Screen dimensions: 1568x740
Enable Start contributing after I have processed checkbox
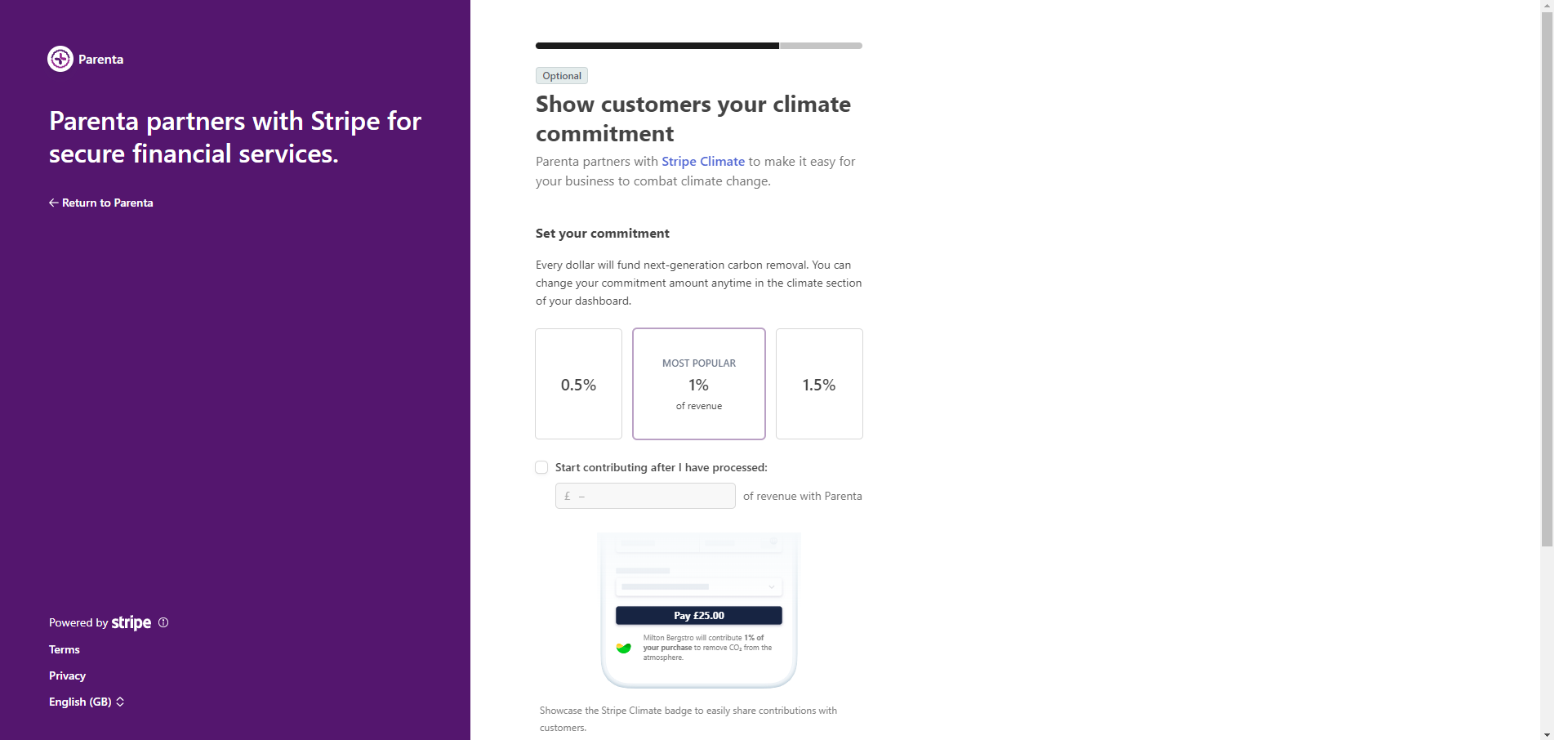(541, 467)
